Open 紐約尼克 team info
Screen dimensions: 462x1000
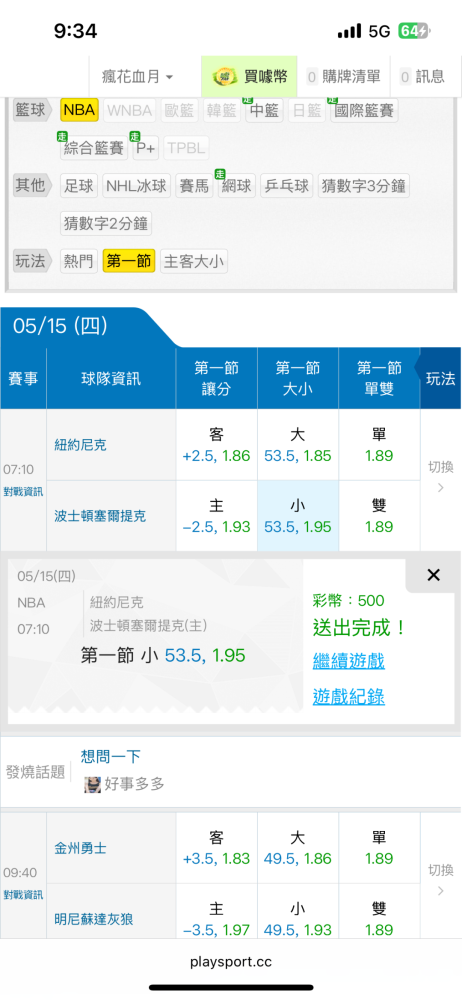click(x=80, y=445)
